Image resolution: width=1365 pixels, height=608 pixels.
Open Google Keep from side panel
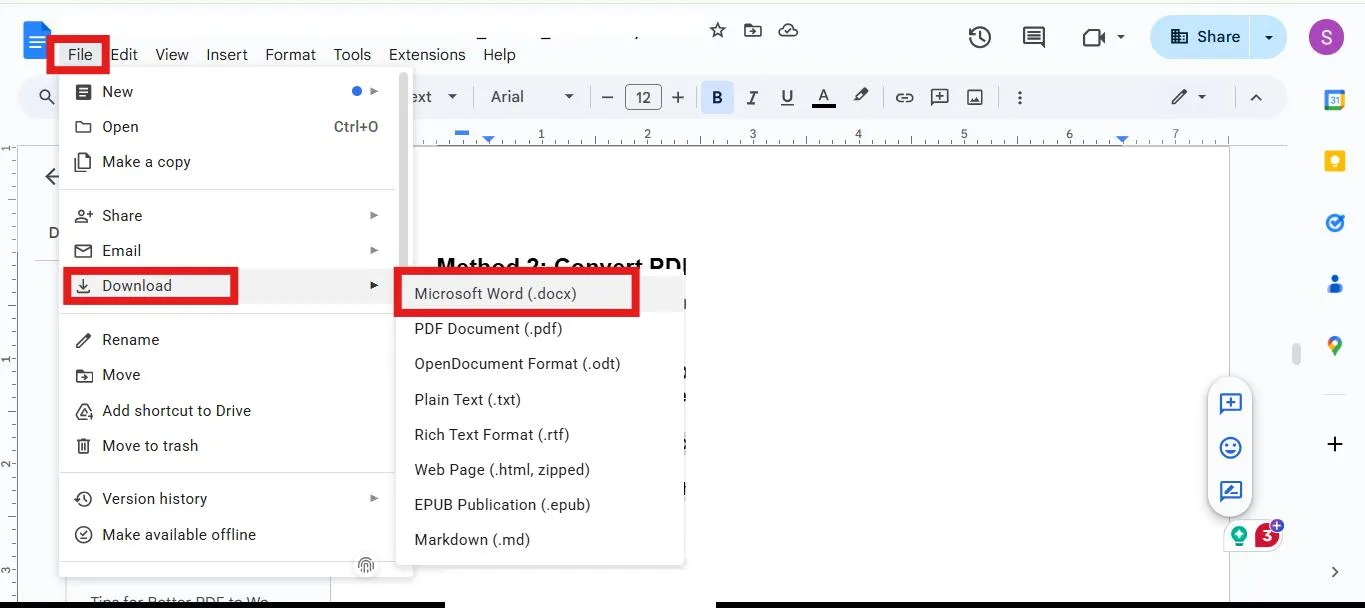click(x=1334, y=161)
